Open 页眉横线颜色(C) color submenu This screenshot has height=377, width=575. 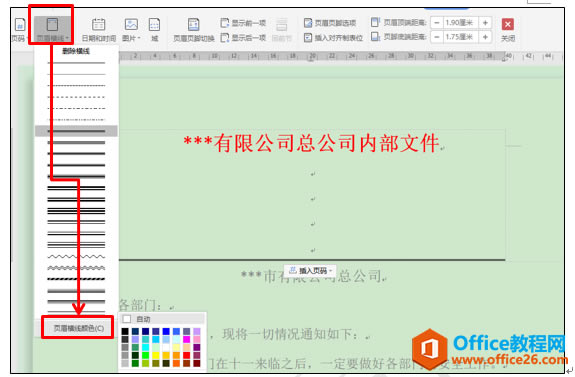(x=78, y=328)
